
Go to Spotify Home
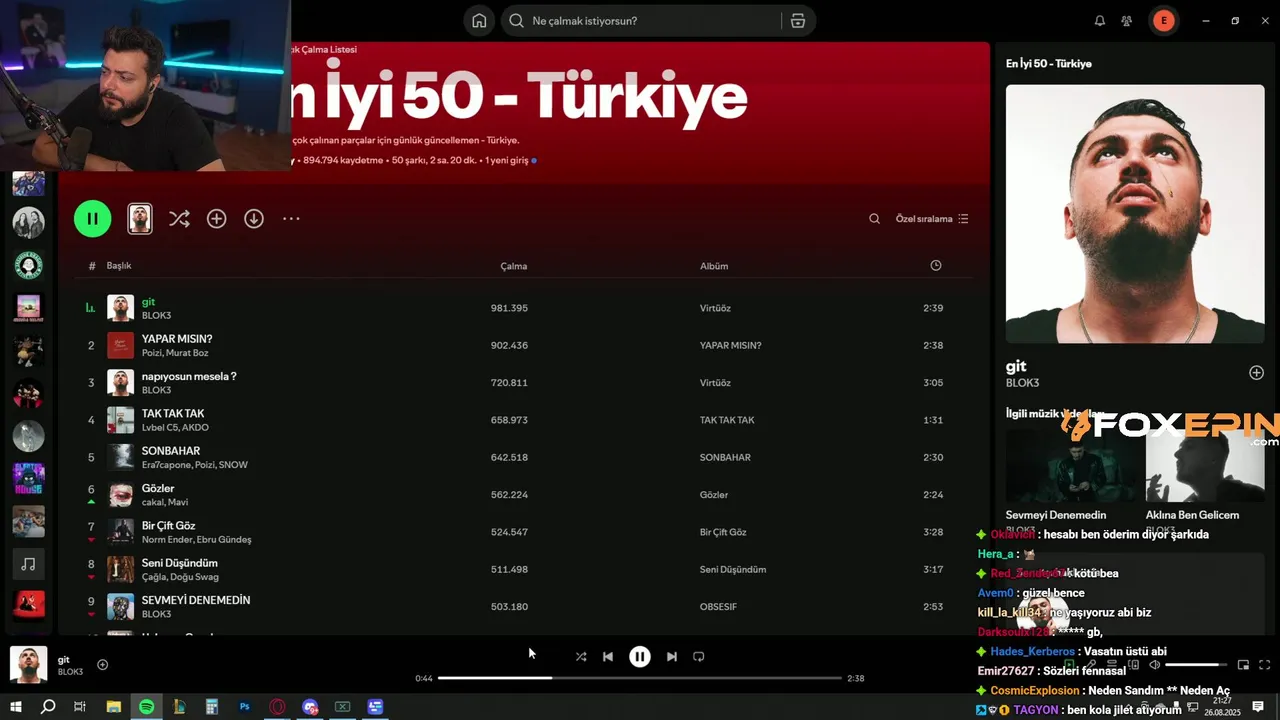pos(479,21)
